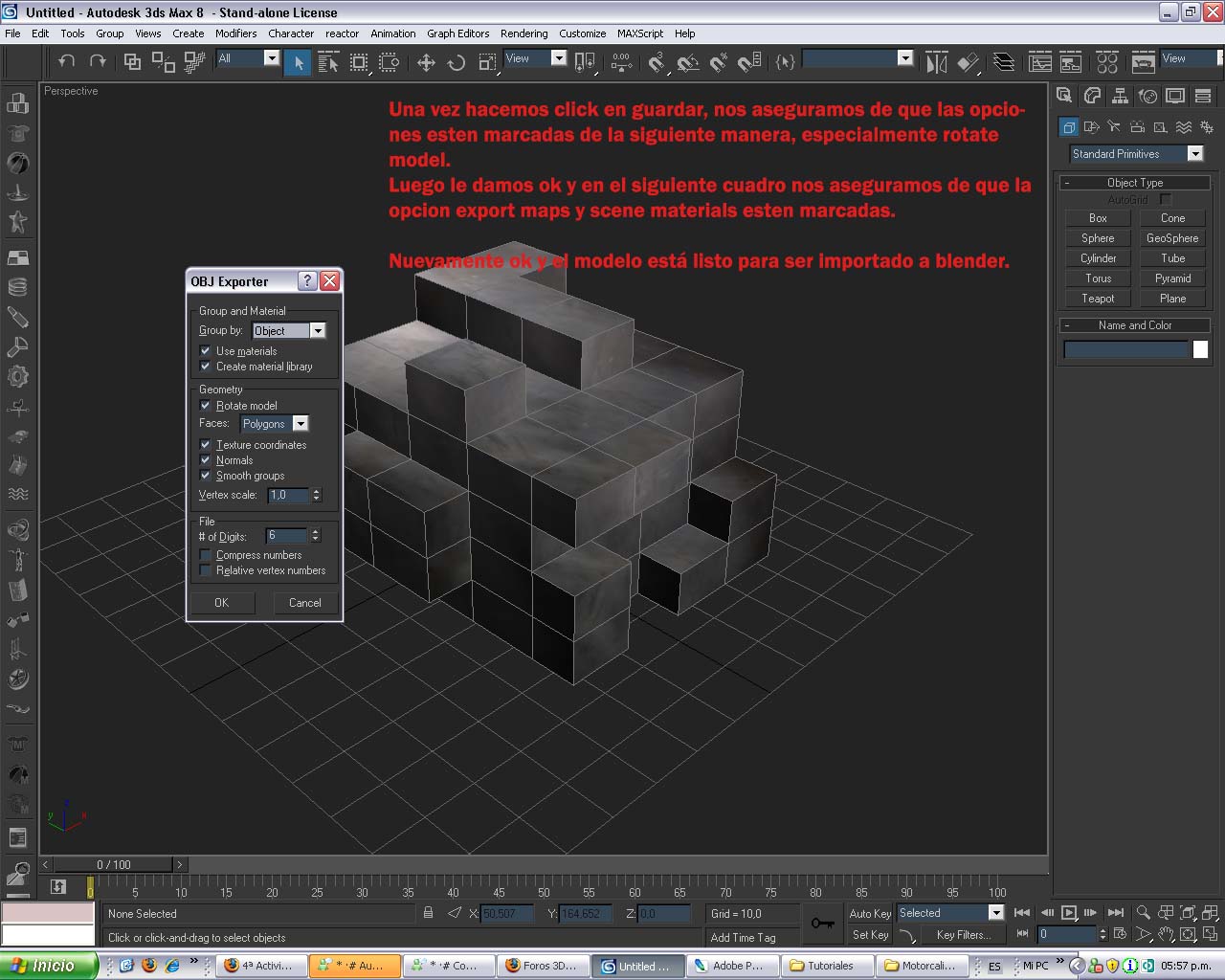Click the Zoom magnifier viewport tool
Image resolution: width=1225 pixels, height=980 pixels.
(x=1143, y=913)
